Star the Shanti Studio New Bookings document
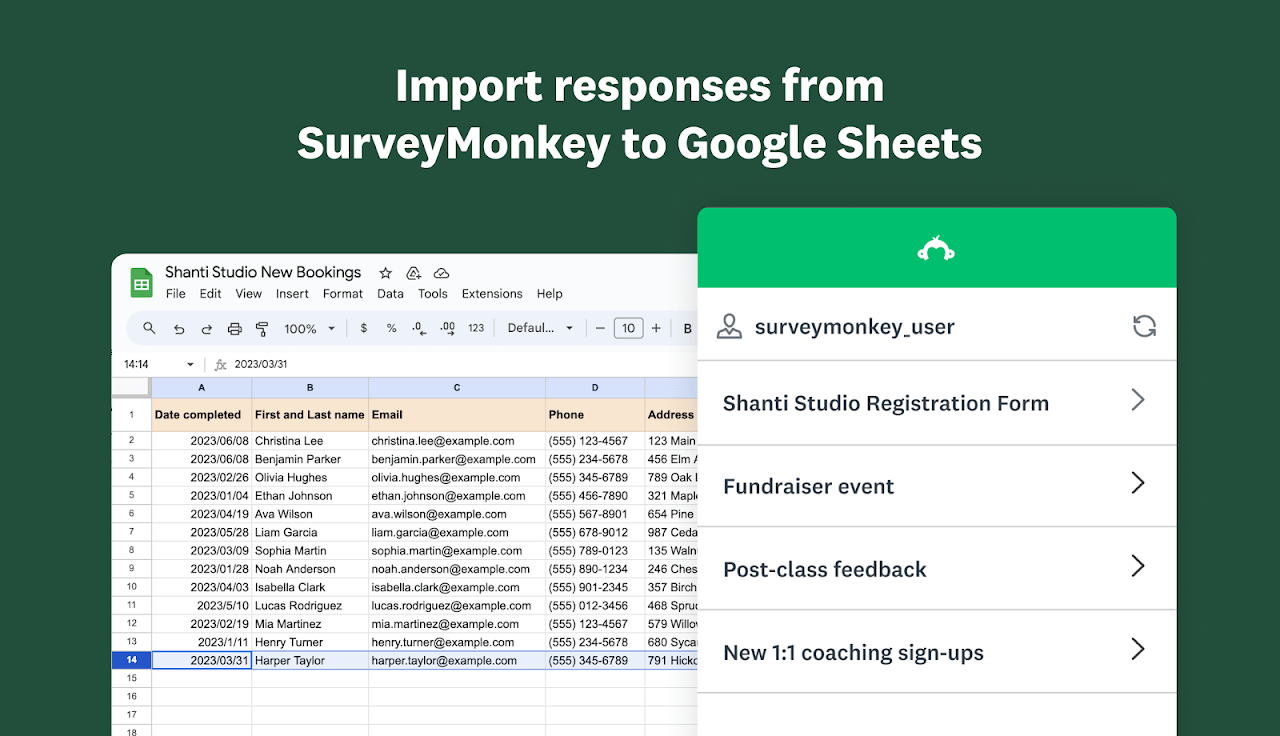 click(385, 273)
